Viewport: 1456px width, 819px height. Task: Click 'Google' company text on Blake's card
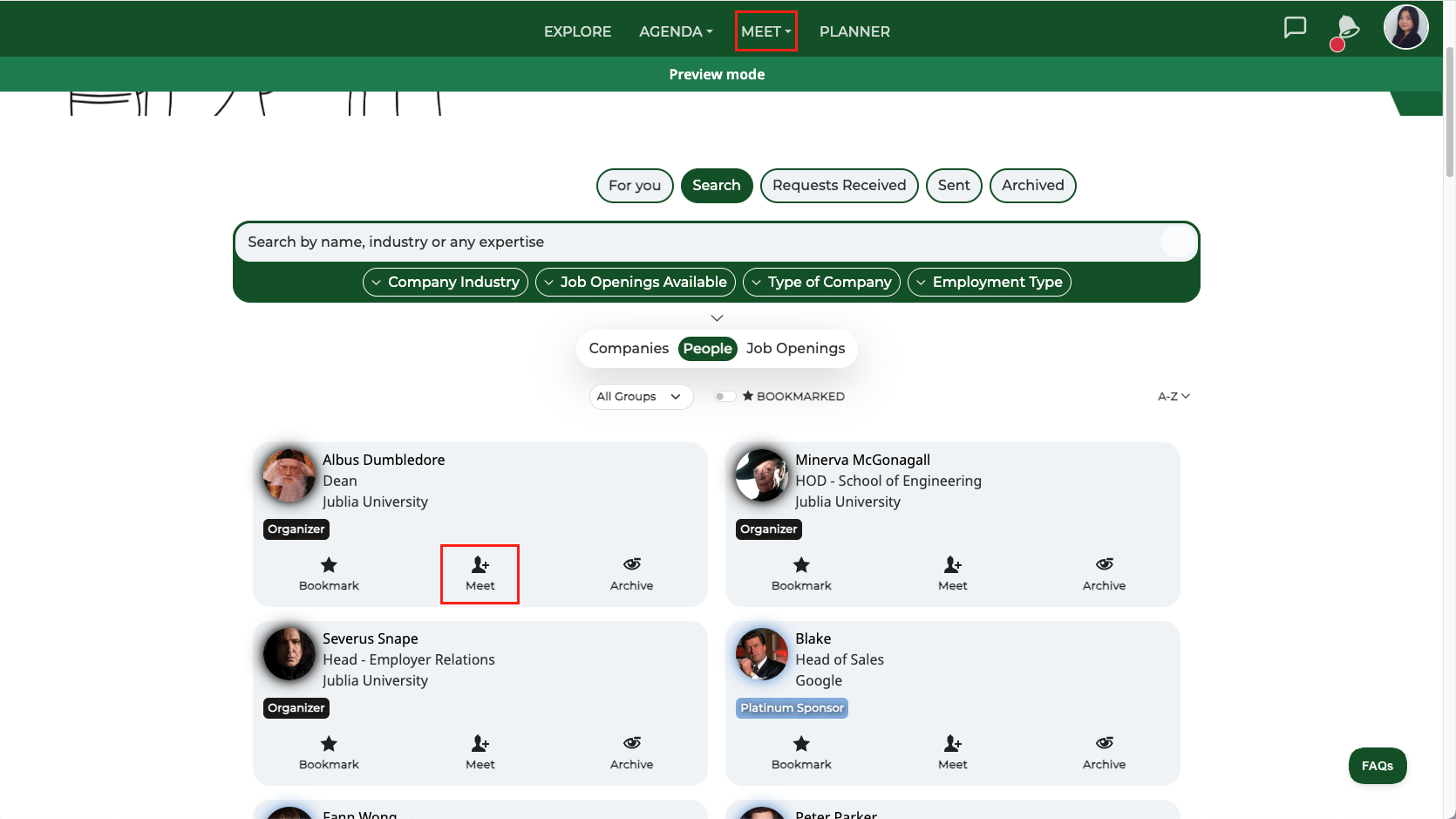[819, 680]
